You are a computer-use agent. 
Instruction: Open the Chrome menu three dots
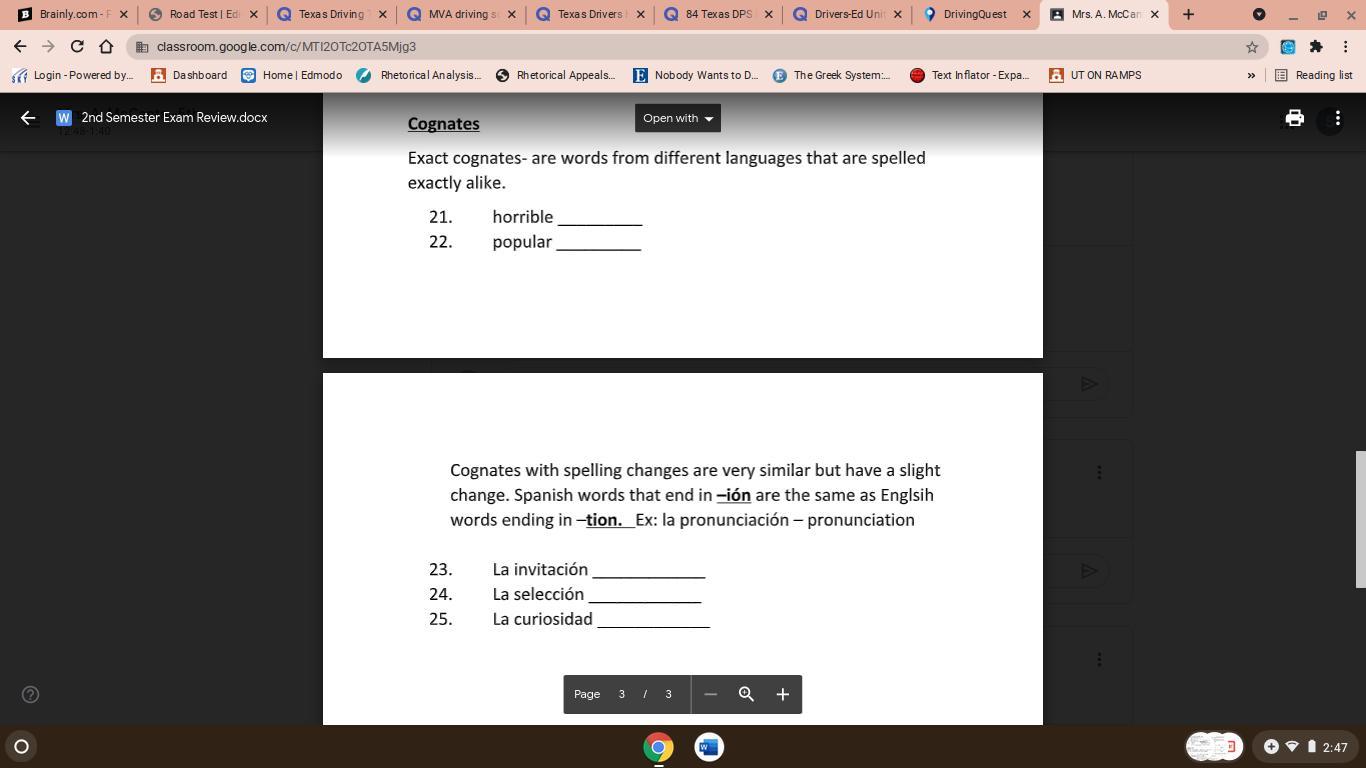pyautogui.click(x=1345, y=47)
